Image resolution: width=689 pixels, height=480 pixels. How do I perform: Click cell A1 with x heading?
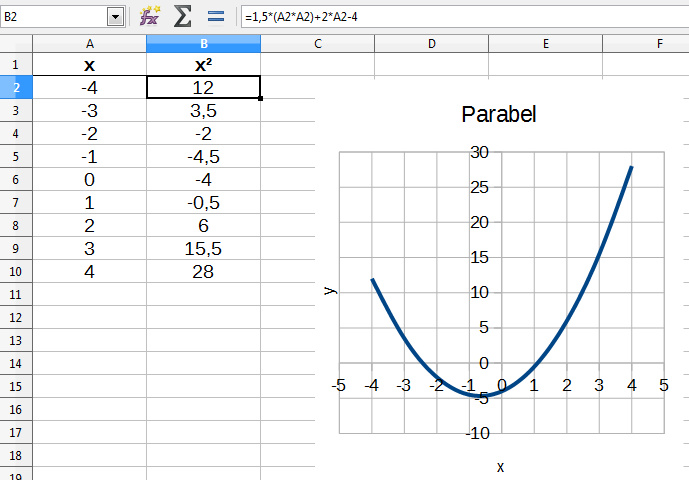click(x=89, y=65)
